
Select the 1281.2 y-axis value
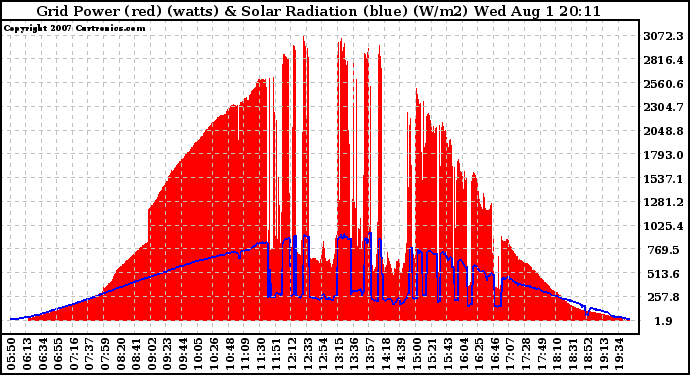(663, 202)
